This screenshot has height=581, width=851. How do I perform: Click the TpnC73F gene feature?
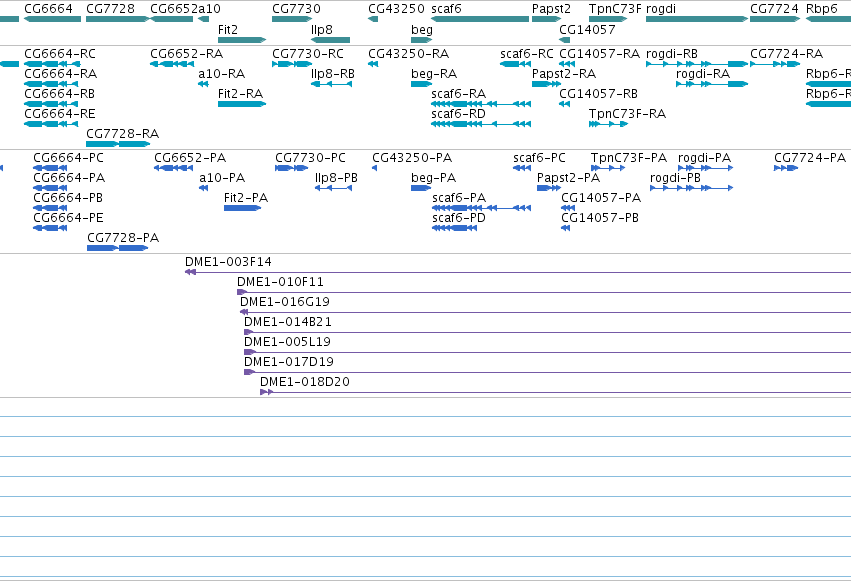click(608, 19)
